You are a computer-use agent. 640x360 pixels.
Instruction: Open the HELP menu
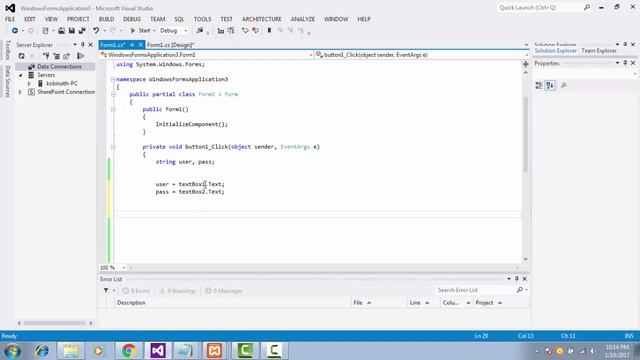(364, 19)
